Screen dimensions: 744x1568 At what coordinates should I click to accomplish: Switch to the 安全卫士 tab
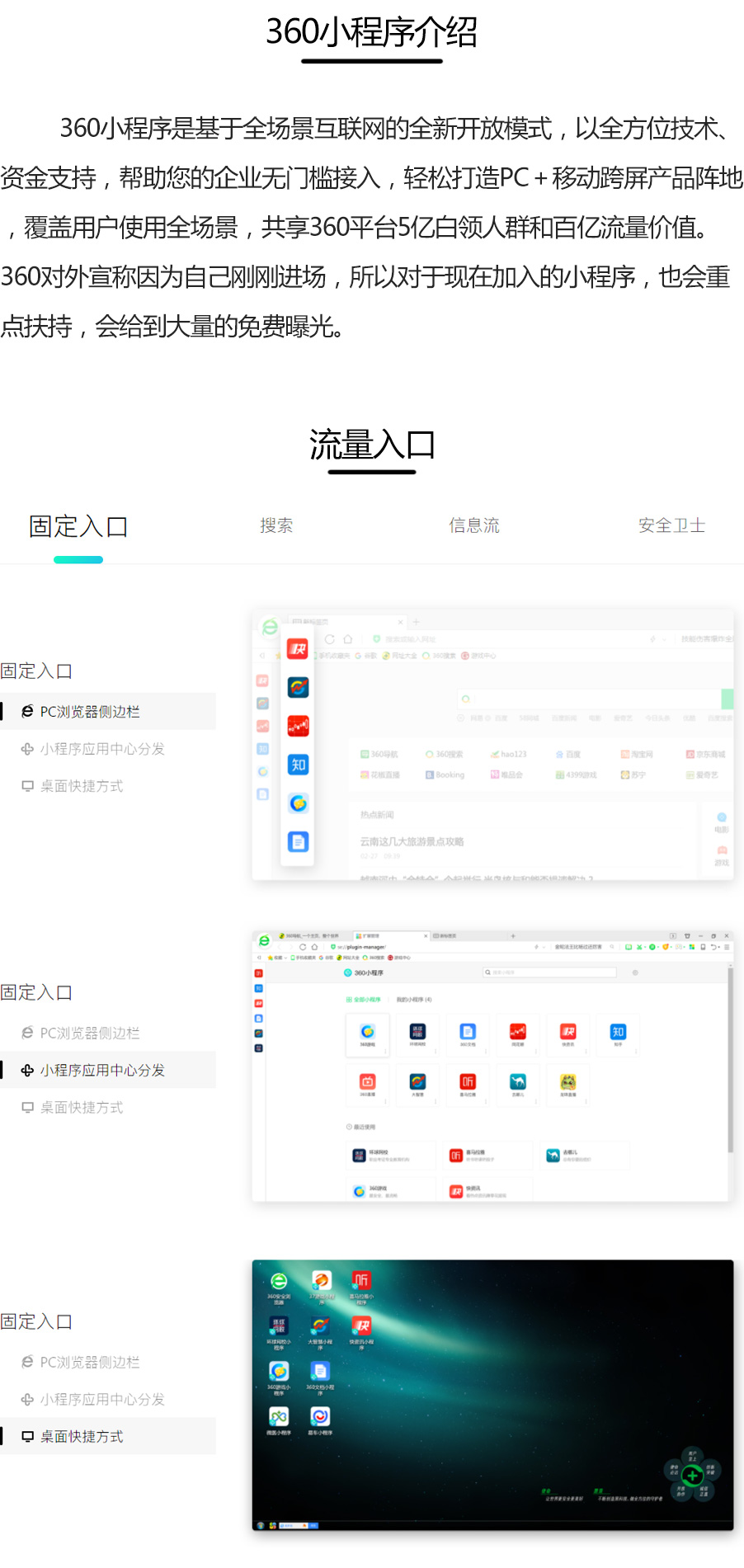pos(672,525)
